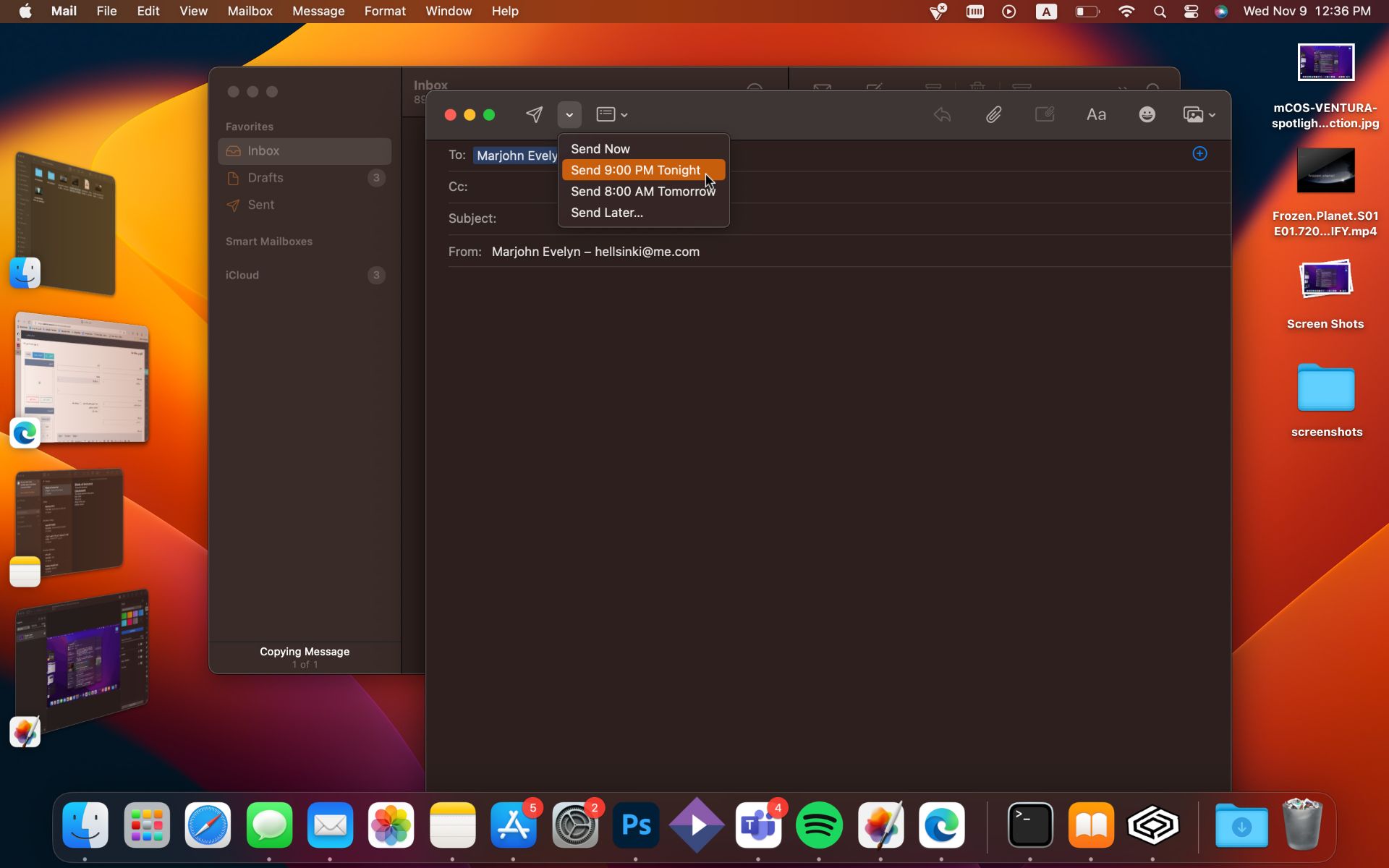Image resolution: width=1389 pixels, height=868 pixels.
Task: Open Spotify from the dock
Action: (x=819, y=825)
